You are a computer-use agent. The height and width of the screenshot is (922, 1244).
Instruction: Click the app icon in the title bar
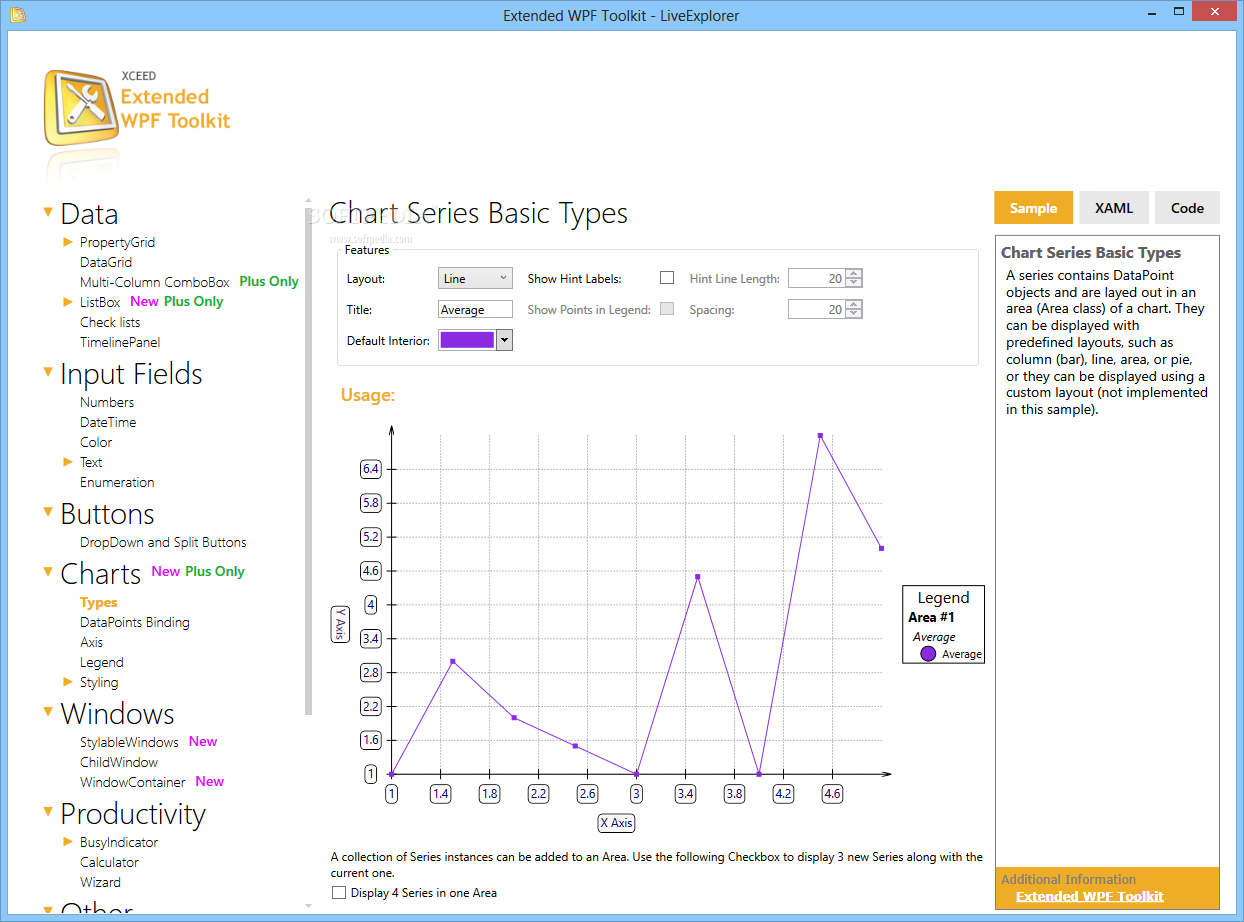point(17,15)
